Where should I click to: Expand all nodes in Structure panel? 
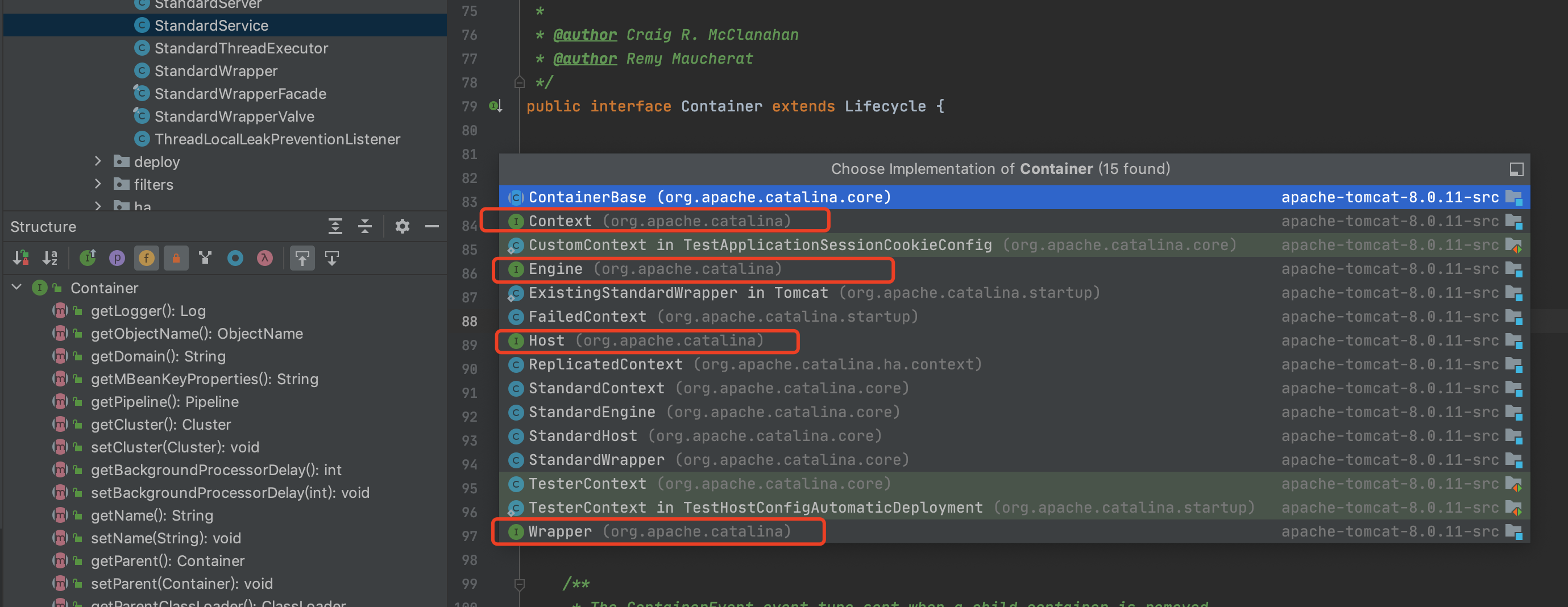click(x=335, y=226)
